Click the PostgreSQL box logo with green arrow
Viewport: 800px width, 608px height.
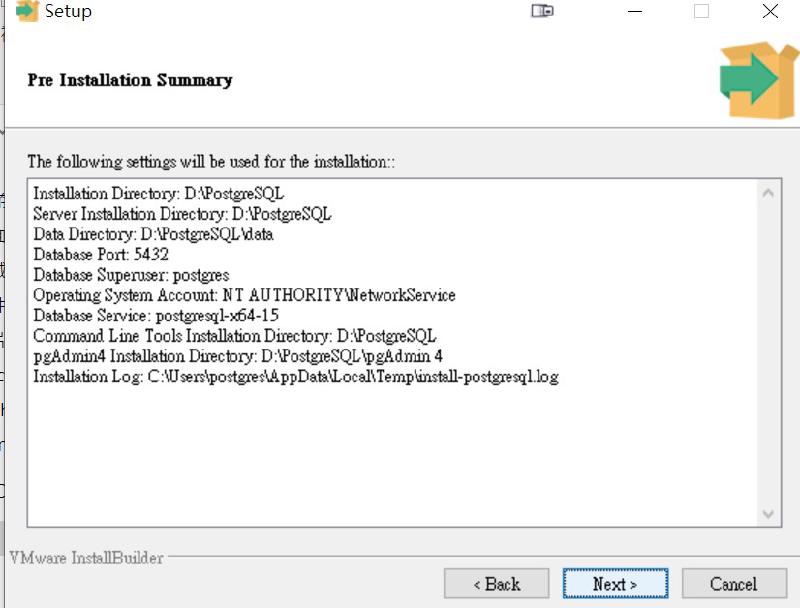pos(757,80)
